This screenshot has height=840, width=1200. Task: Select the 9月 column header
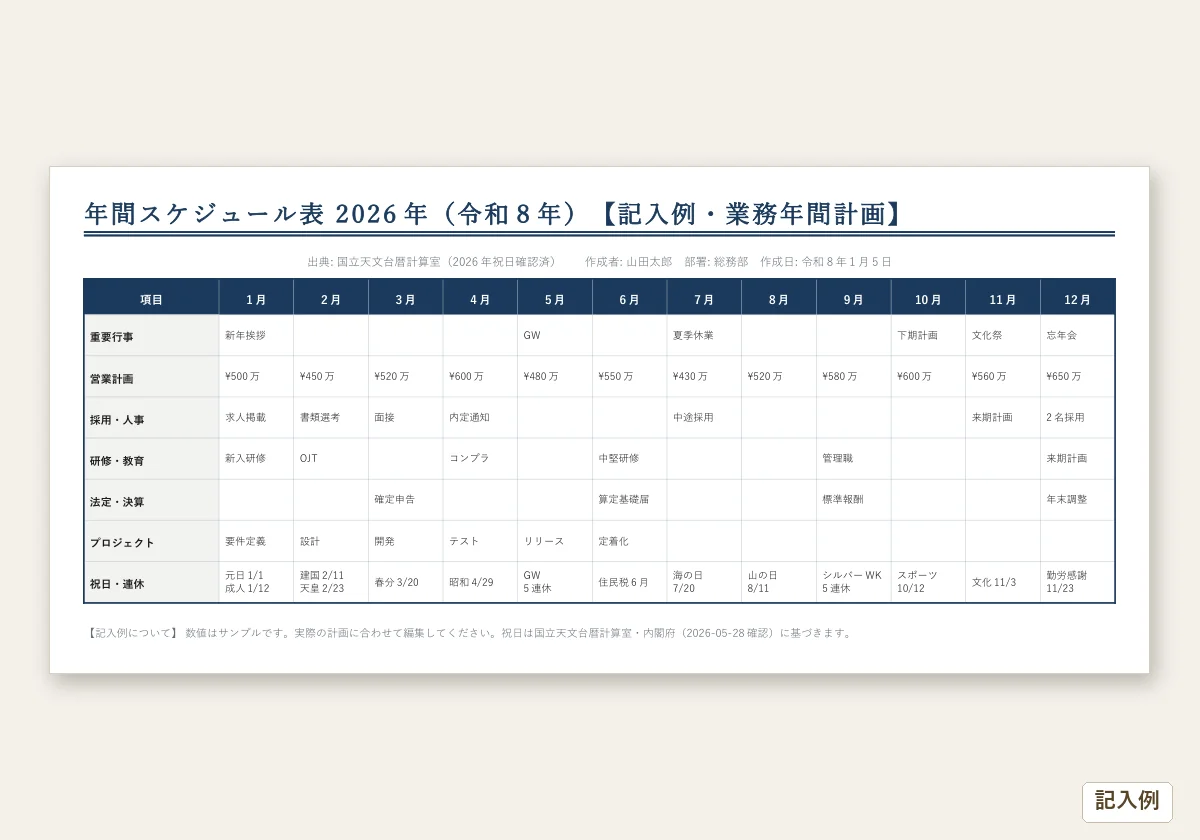pyautogui.click(x=854, y=298)
